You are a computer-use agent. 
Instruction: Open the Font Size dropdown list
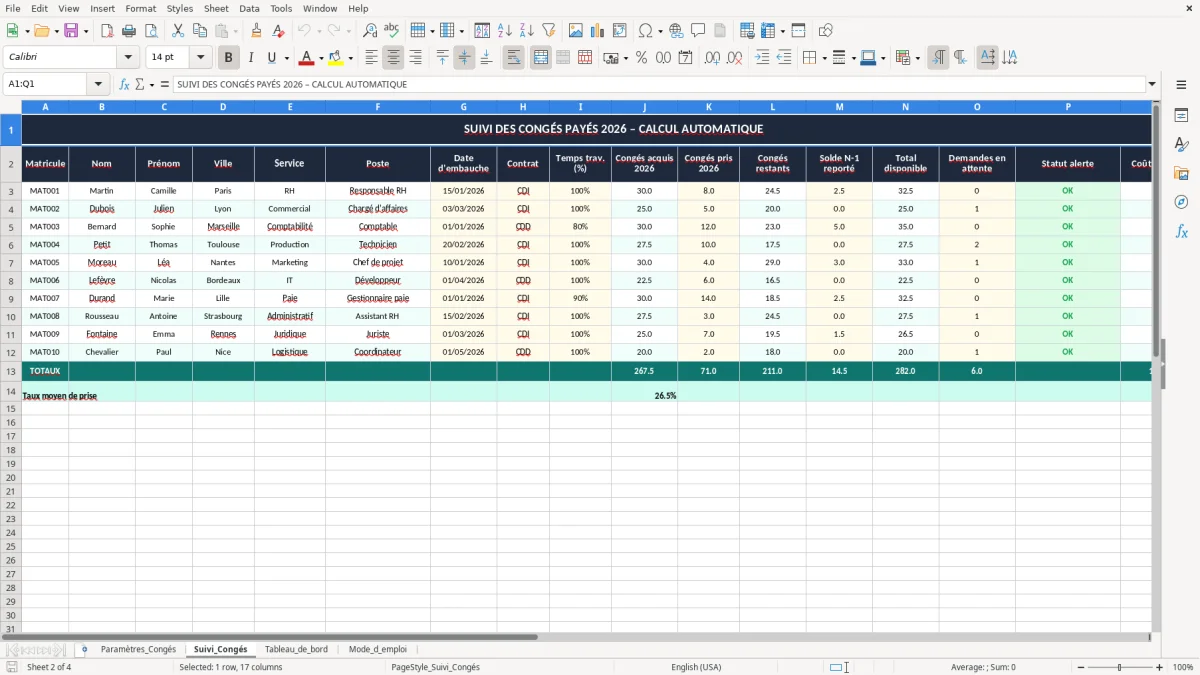pyautogui.click(x=201, y=58)
